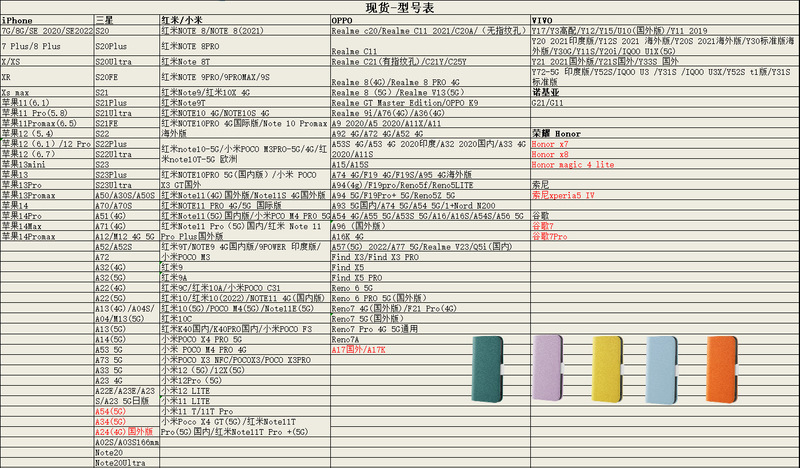Select the 'Reno7A' cell
The height and width of the screenshot is (468, 800).
(430, 339)
